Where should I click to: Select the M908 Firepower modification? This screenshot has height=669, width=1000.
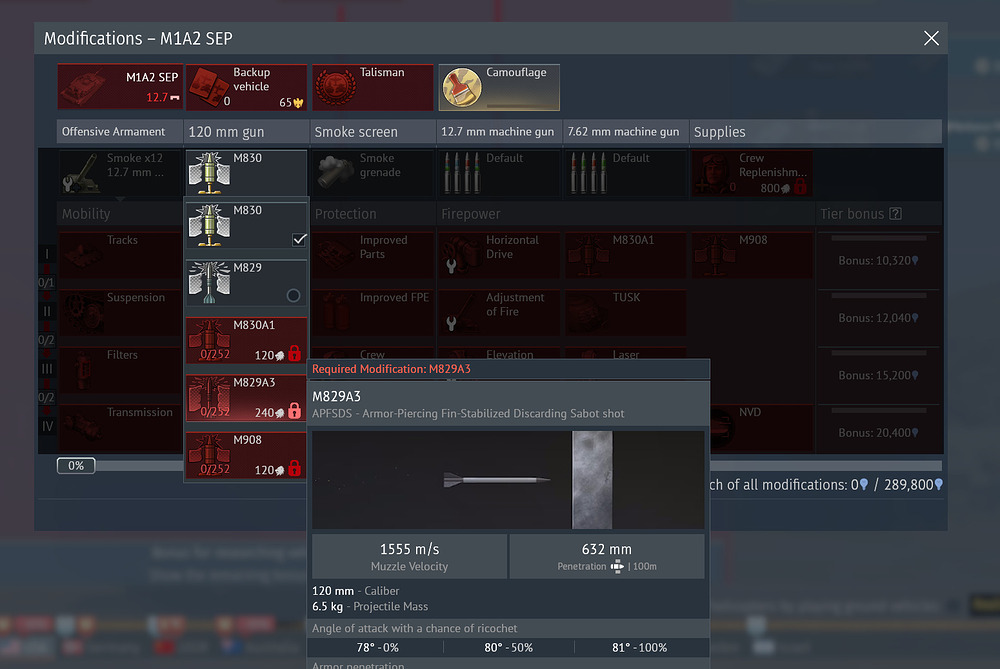[752, 255]
